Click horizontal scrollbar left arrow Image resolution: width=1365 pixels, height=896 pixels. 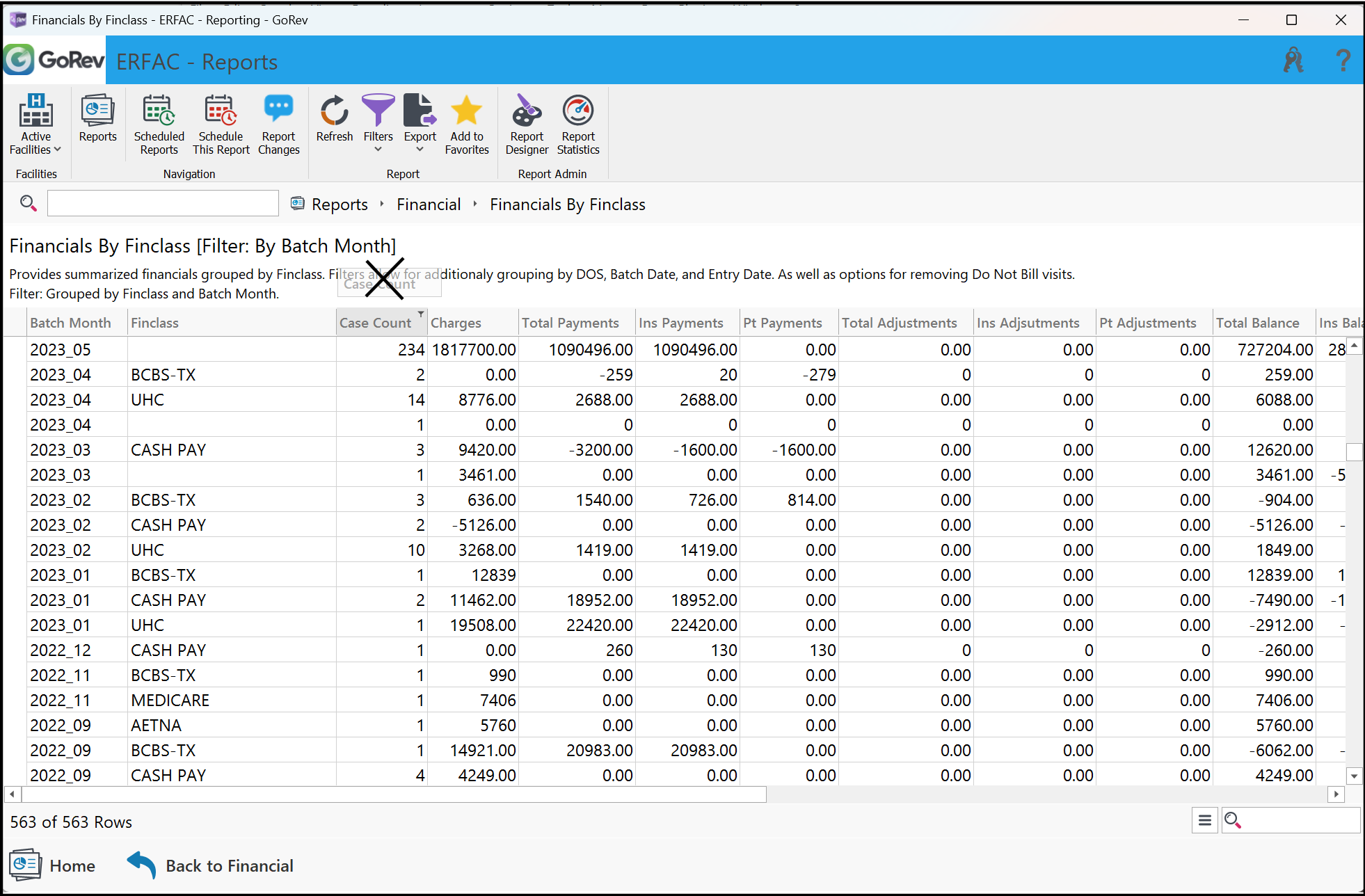(12, 794)
